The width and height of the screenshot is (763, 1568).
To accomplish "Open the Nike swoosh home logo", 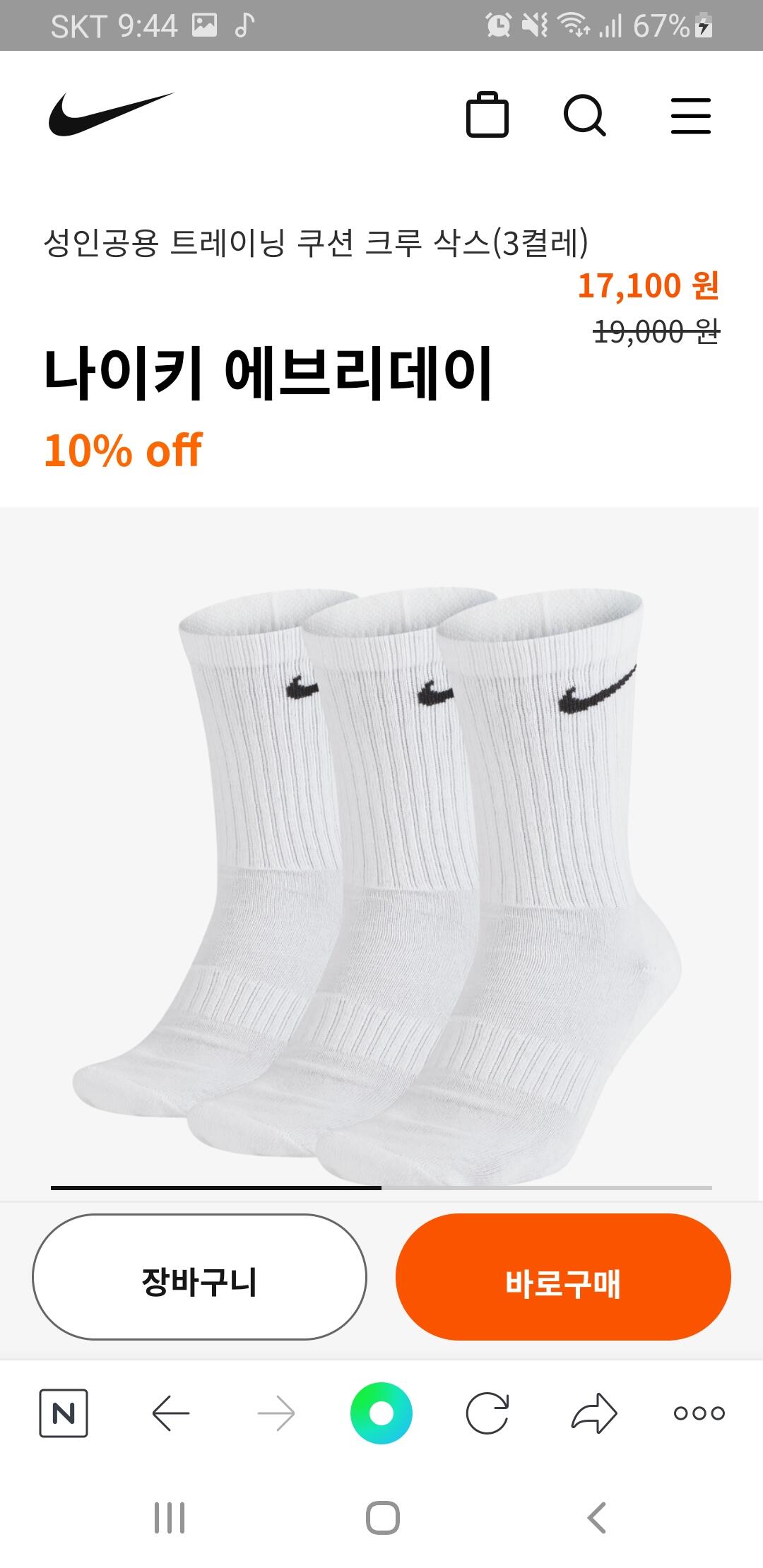I will (111, 114).
